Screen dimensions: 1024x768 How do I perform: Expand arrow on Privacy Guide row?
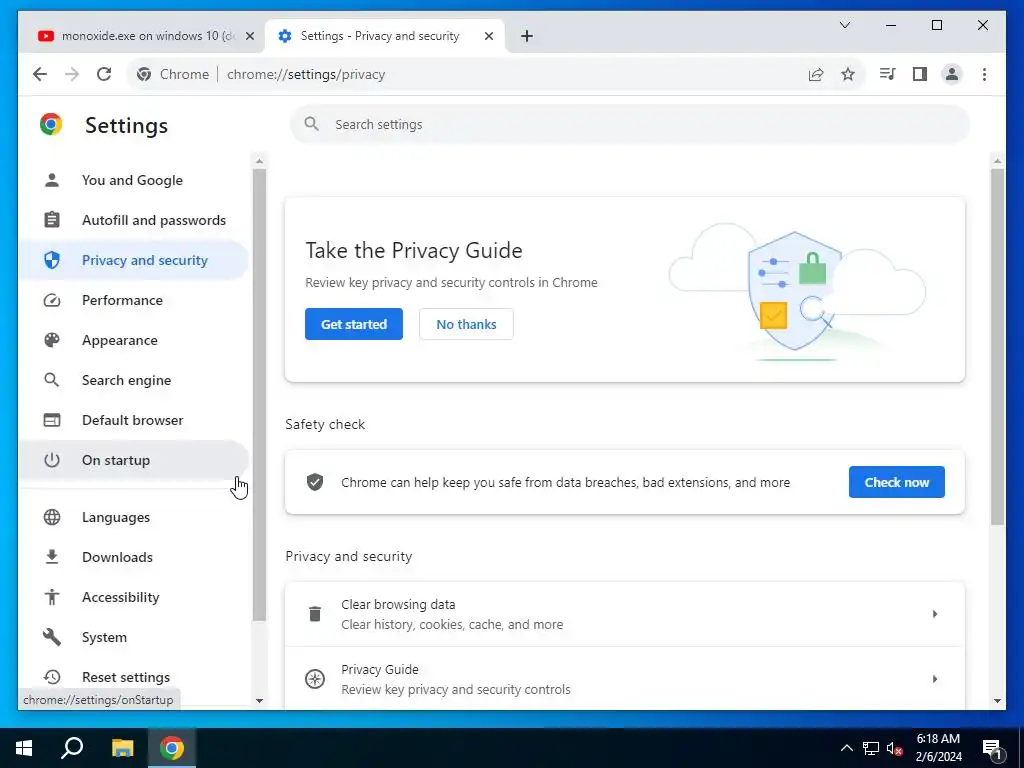tap(935, 679)
